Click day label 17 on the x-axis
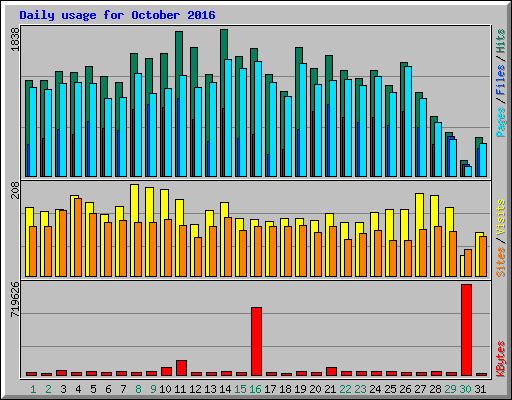Viewport: 512px width, 400px height. click(x=270, y=389)
